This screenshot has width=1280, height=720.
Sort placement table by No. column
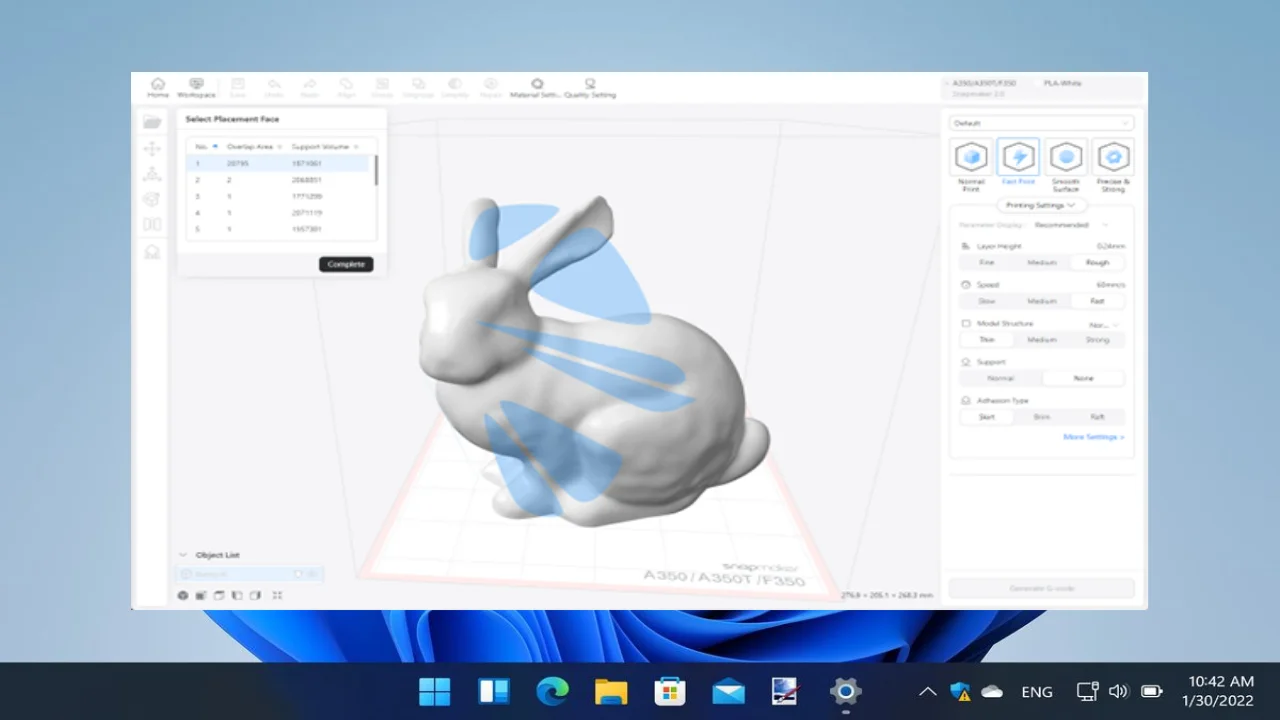point(206,146)
